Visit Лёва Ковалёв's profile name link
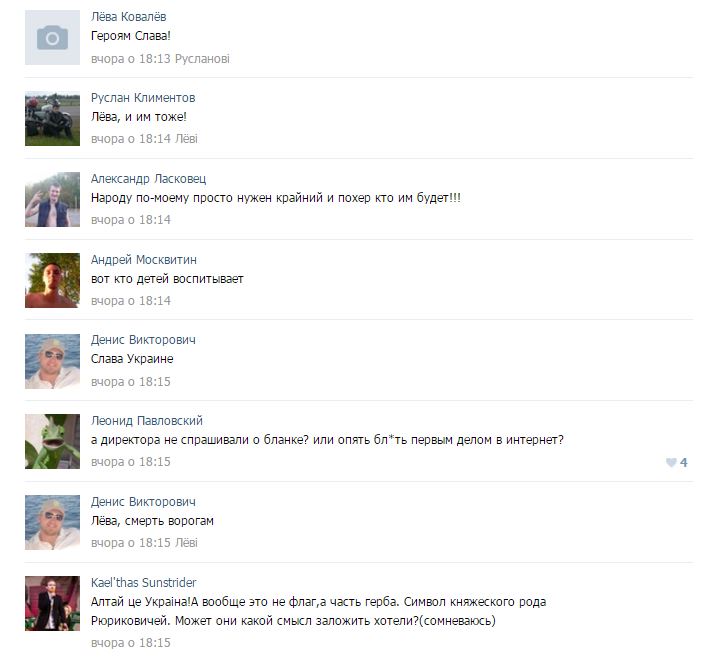The image size is (719, 657). pyautogui.click(x=128, y=17)
